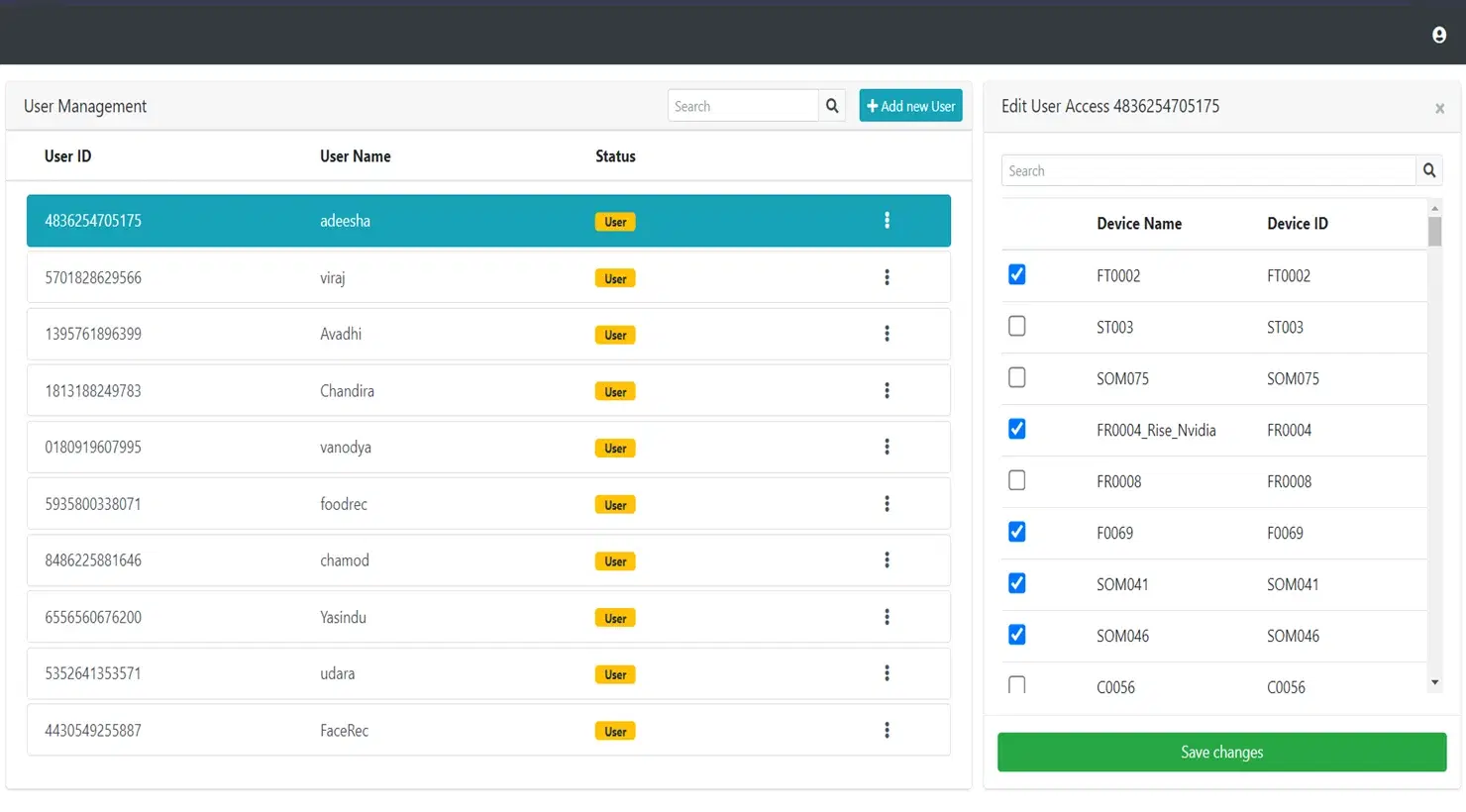The width and height of the screenshot is (1466, 812).
Task: Click the user name udara
Action: pos(337,673)
